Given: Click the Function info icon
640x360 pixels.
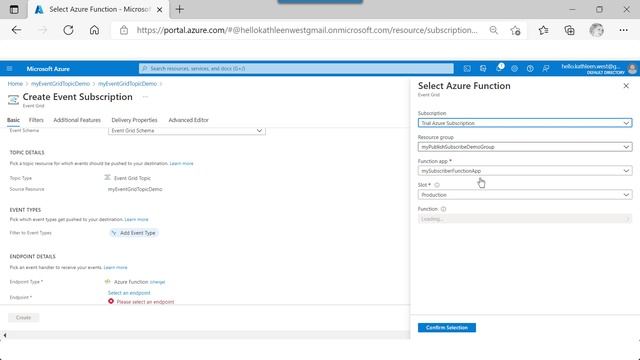Looking at the screenshot, I should pos(443,209).
